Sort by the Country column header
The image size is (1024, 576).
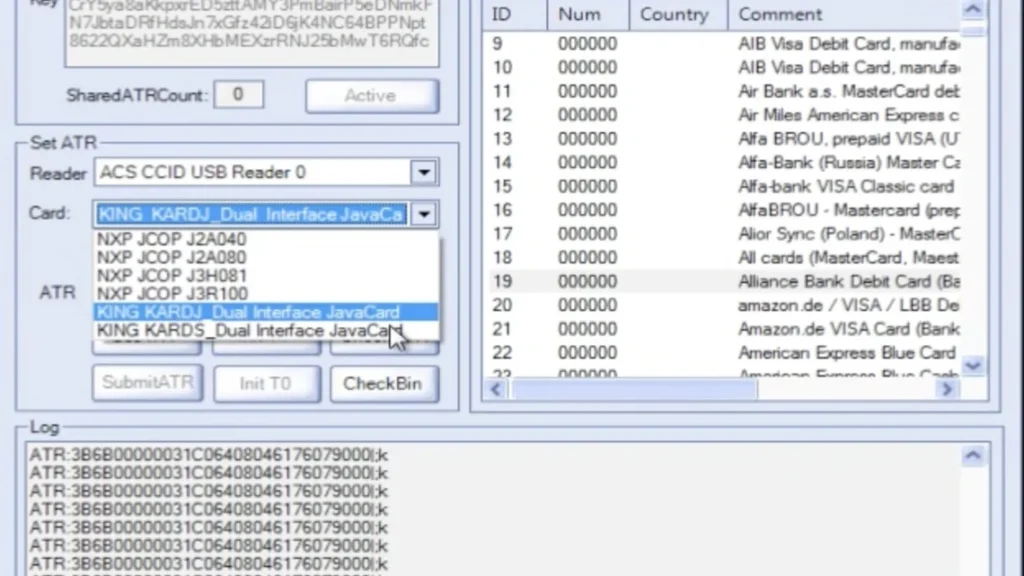[x=678, y=14]
